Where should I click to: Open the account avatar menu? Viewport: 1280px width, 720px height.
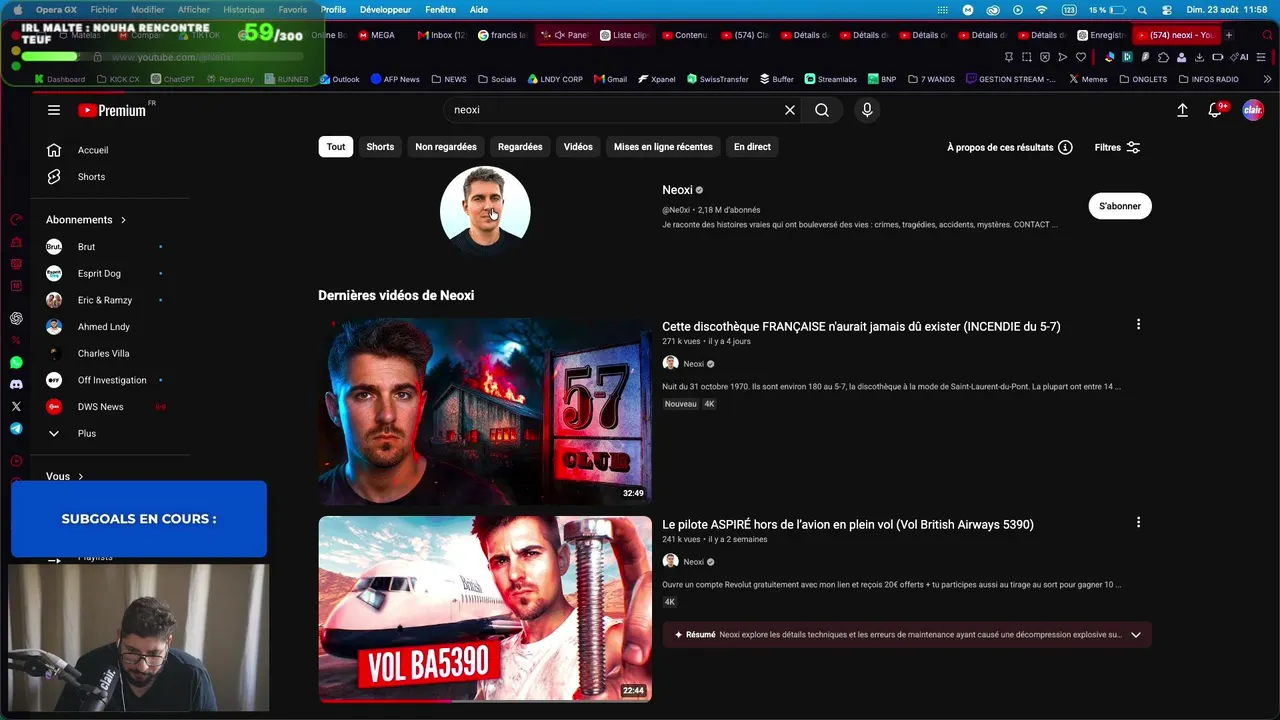point(1253,110)
